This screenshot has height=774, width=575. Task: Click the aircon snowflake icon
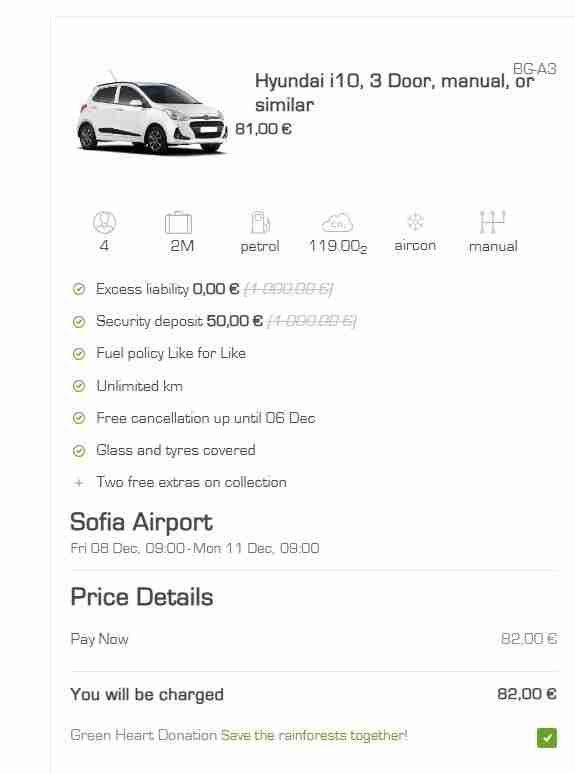[415, 222]
